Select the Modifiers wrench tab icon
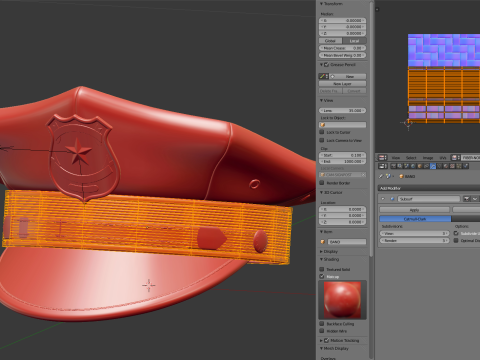 [x=433, y=166]
